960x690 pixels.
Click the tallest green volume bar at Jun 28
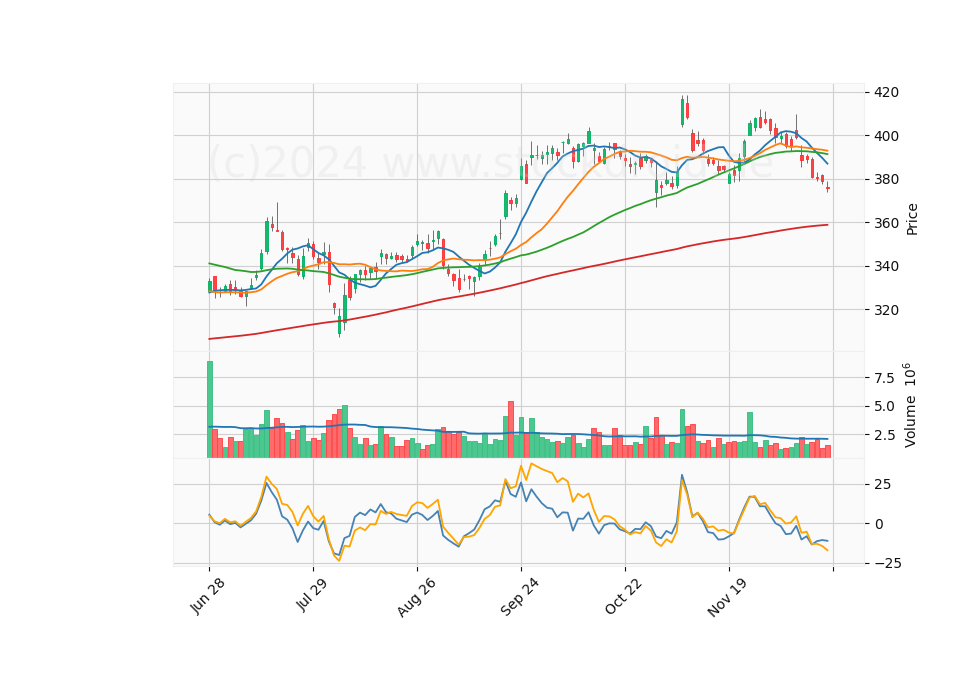tap(210, 410)
